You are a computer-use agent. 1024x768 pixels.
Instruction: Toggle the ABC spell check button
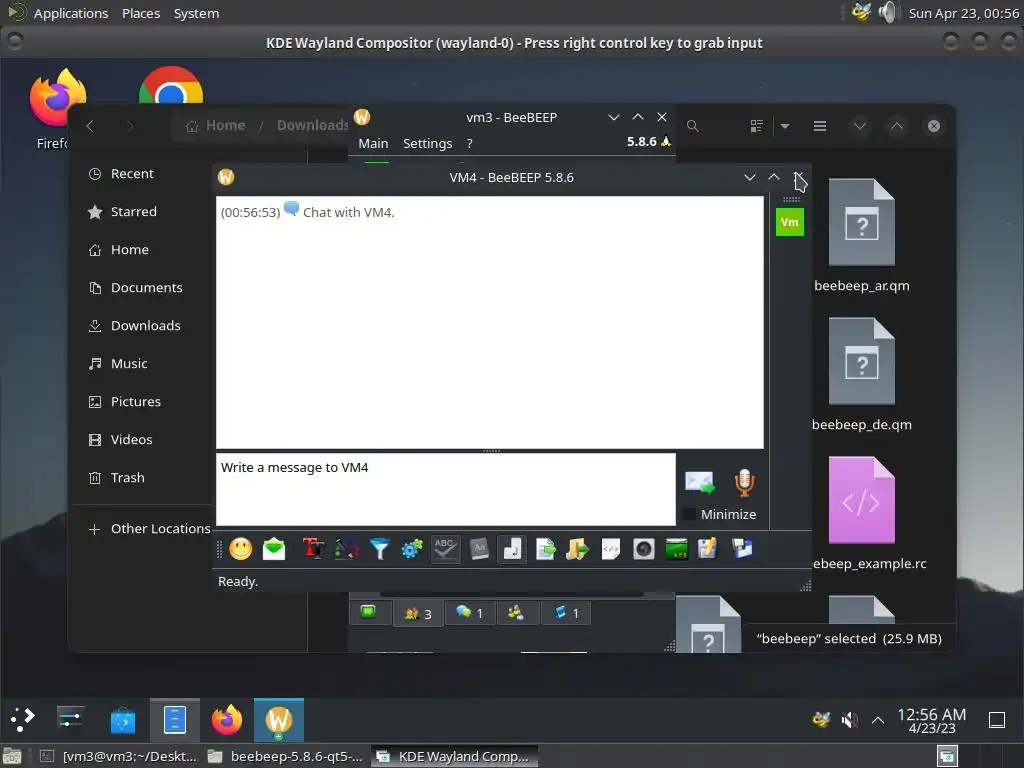[445, 549]
